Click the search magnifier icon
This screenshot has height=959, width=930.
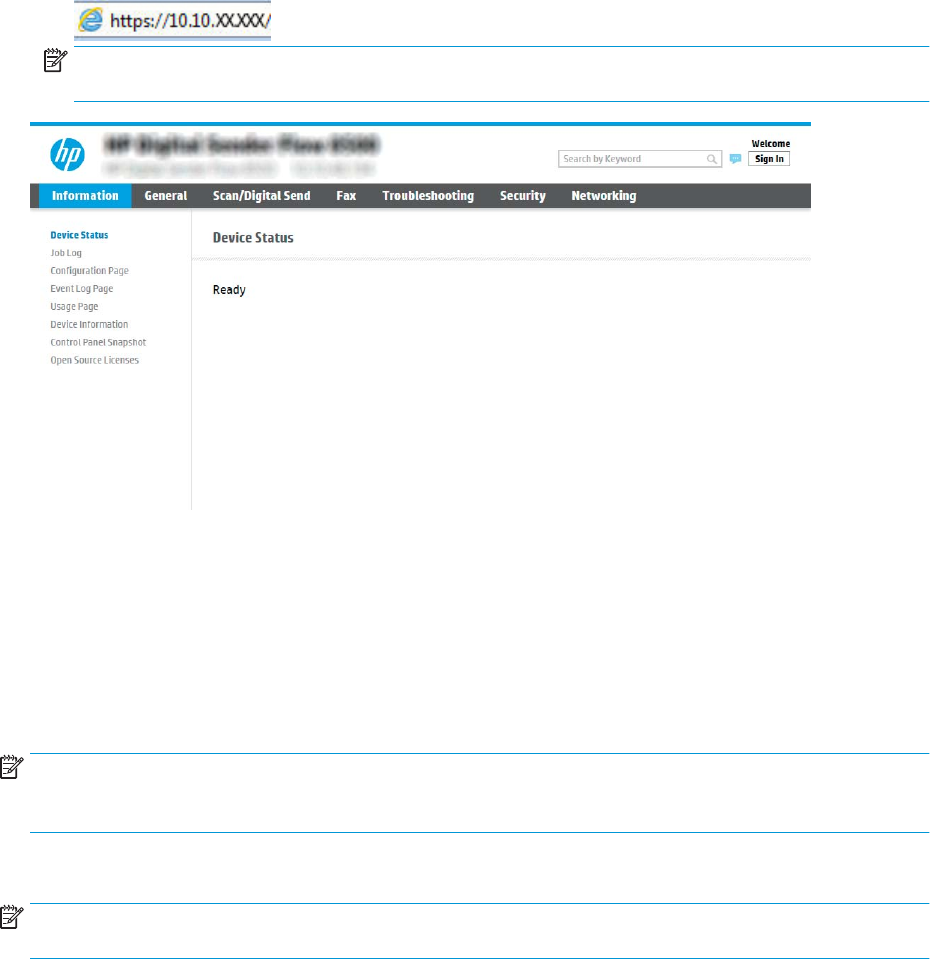pos(712,159)
